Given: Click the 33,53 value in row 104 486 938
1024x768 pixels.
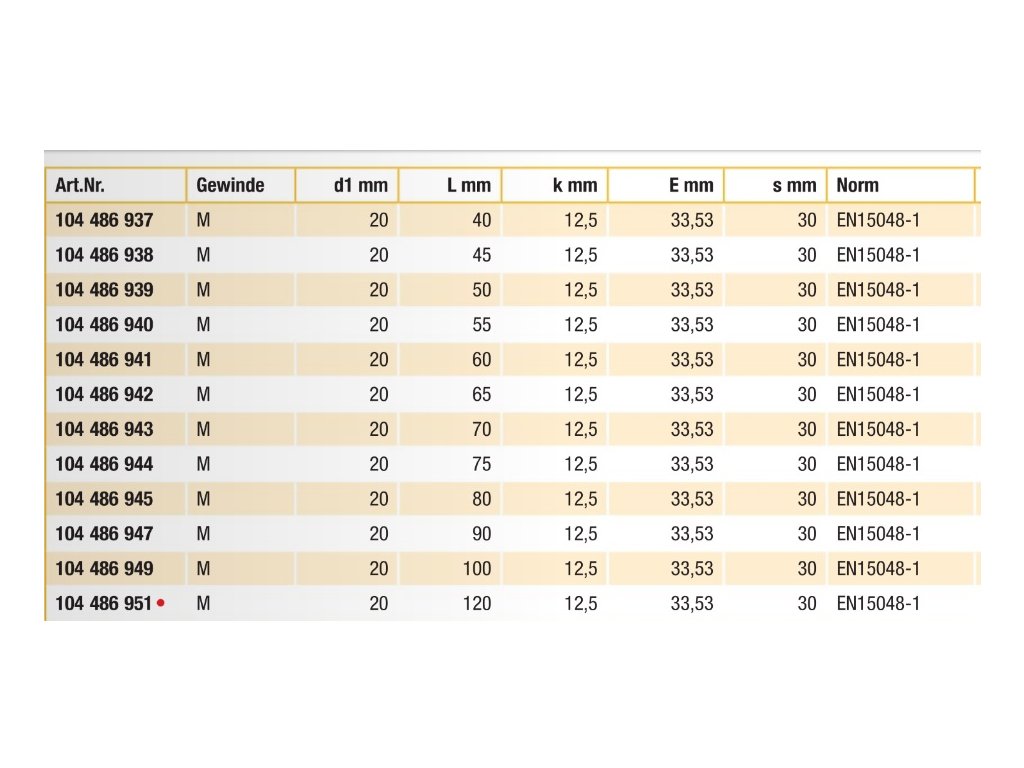Looking at the screenshot, I should coord(692,255).
